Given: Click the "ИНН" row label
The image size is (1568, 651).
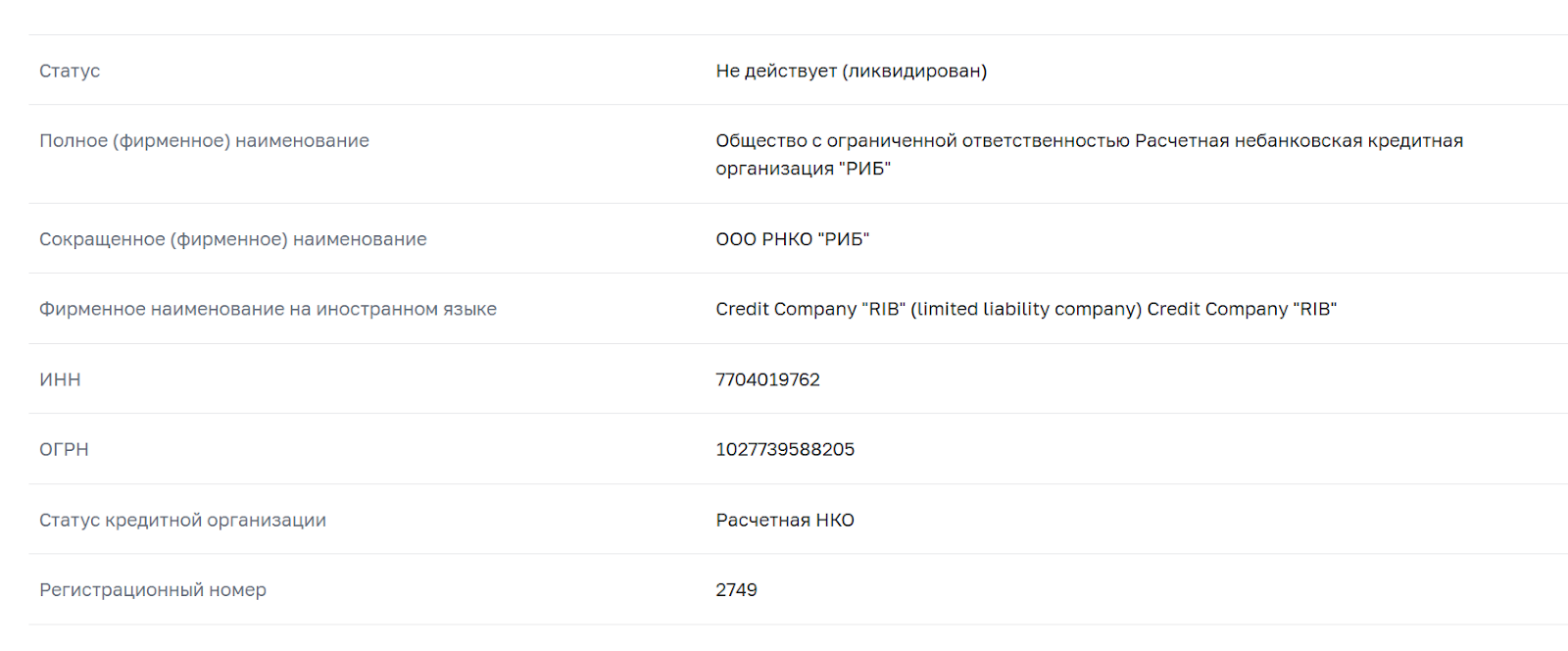Looking at the screenshot, I should [60, 379].
